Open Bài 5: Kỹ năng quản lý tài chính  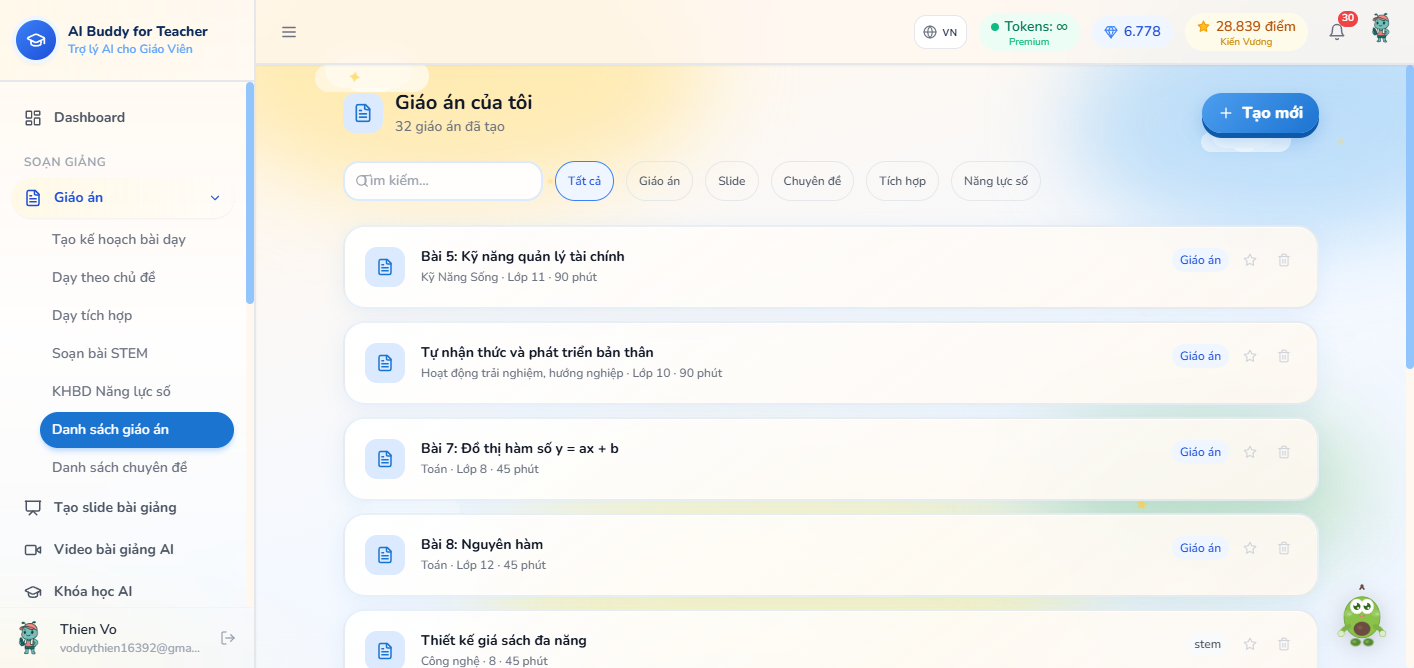(831, 267)
